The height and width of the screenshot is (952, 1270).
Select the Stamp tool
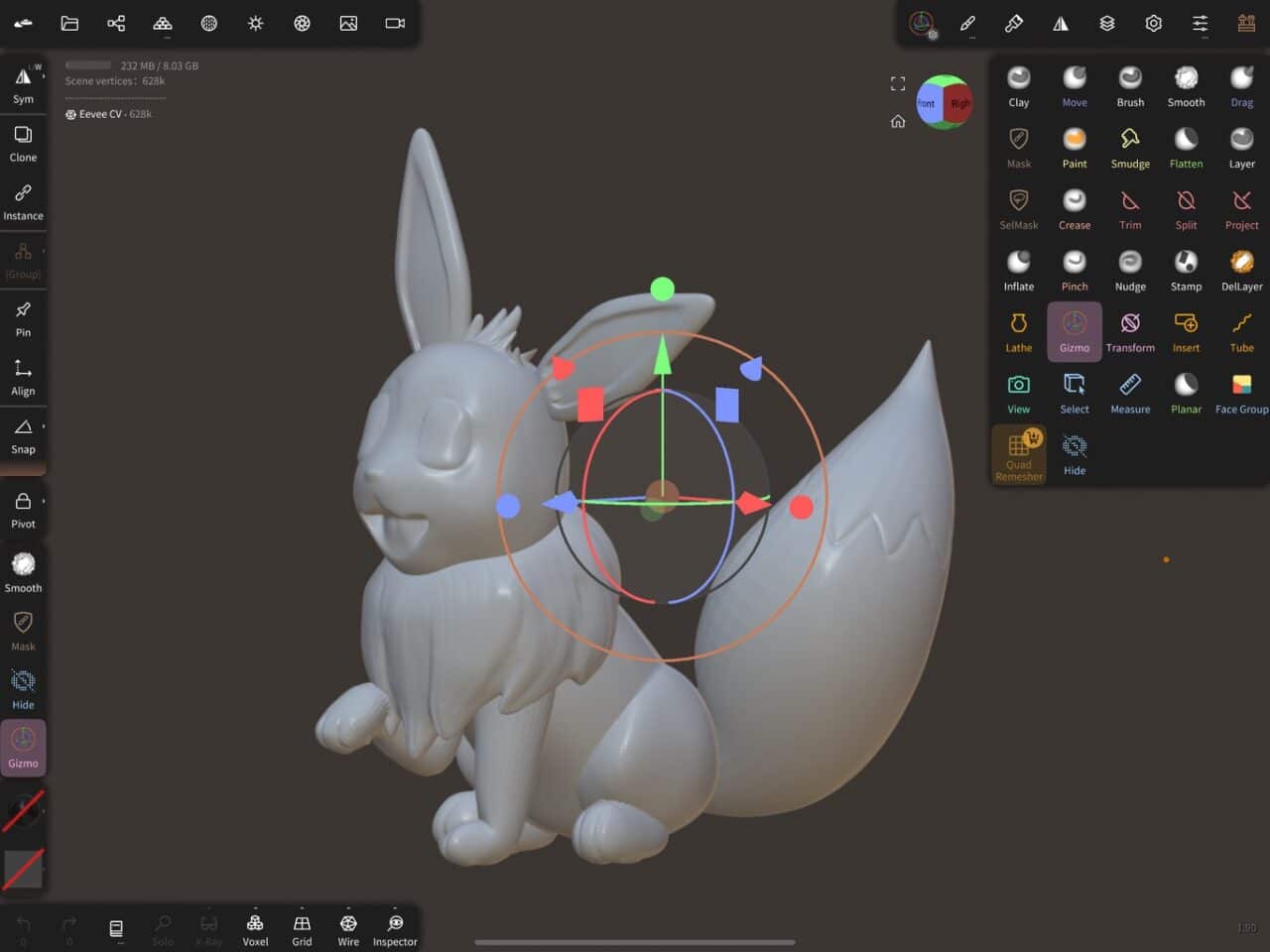point(1186,271)
